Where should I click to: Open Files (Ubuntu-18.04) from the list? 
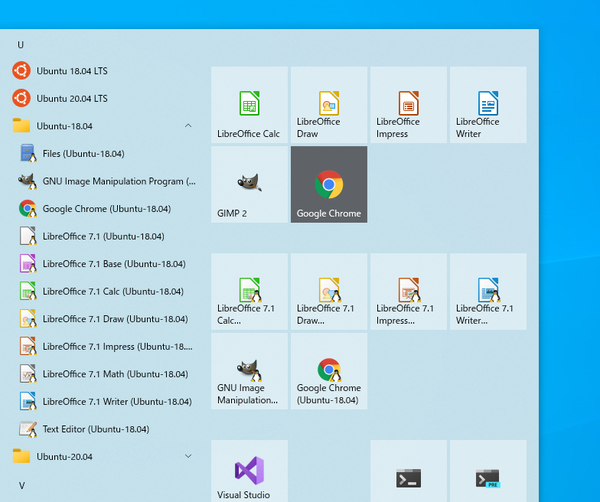coord(82,154)
